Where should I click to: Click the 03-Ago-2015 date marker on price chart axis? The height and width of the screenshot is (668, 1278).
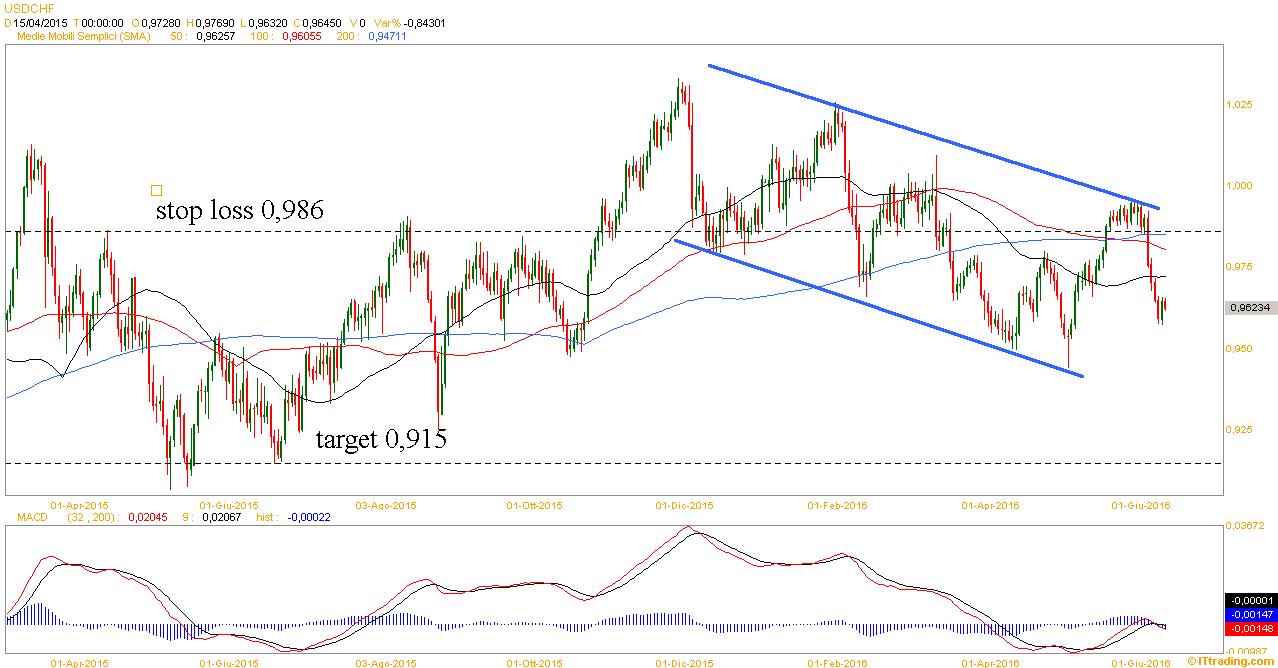click(386, 506)
